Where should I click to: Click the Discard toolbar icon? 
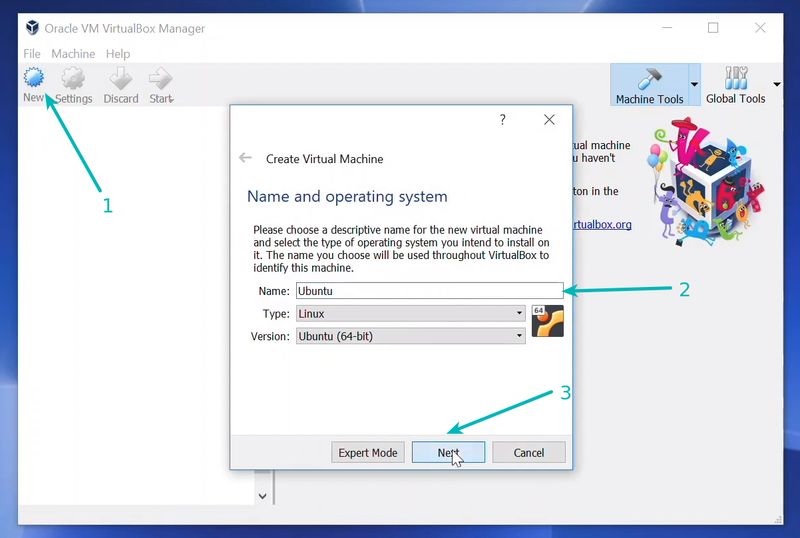pos(121,85)
